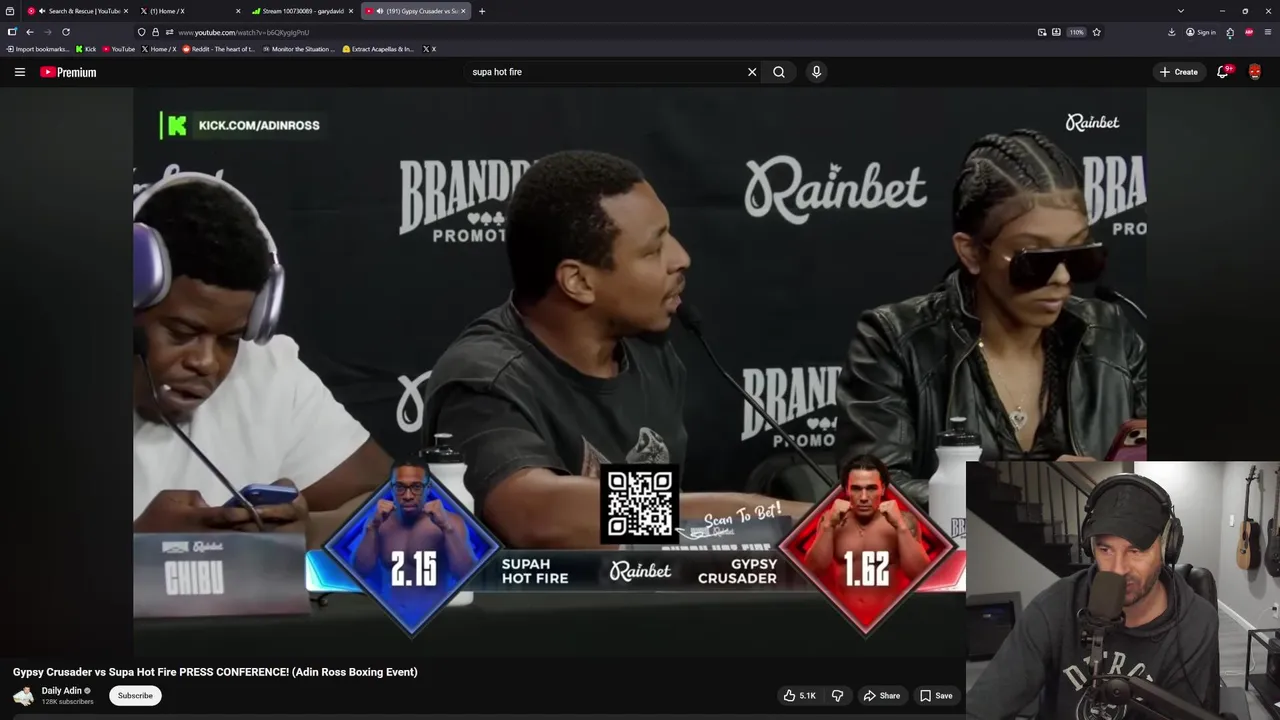This screenshot has width=1280, height=720.
Task: Click the video title text
Action: pyautogui.click(x=215, y=672)
